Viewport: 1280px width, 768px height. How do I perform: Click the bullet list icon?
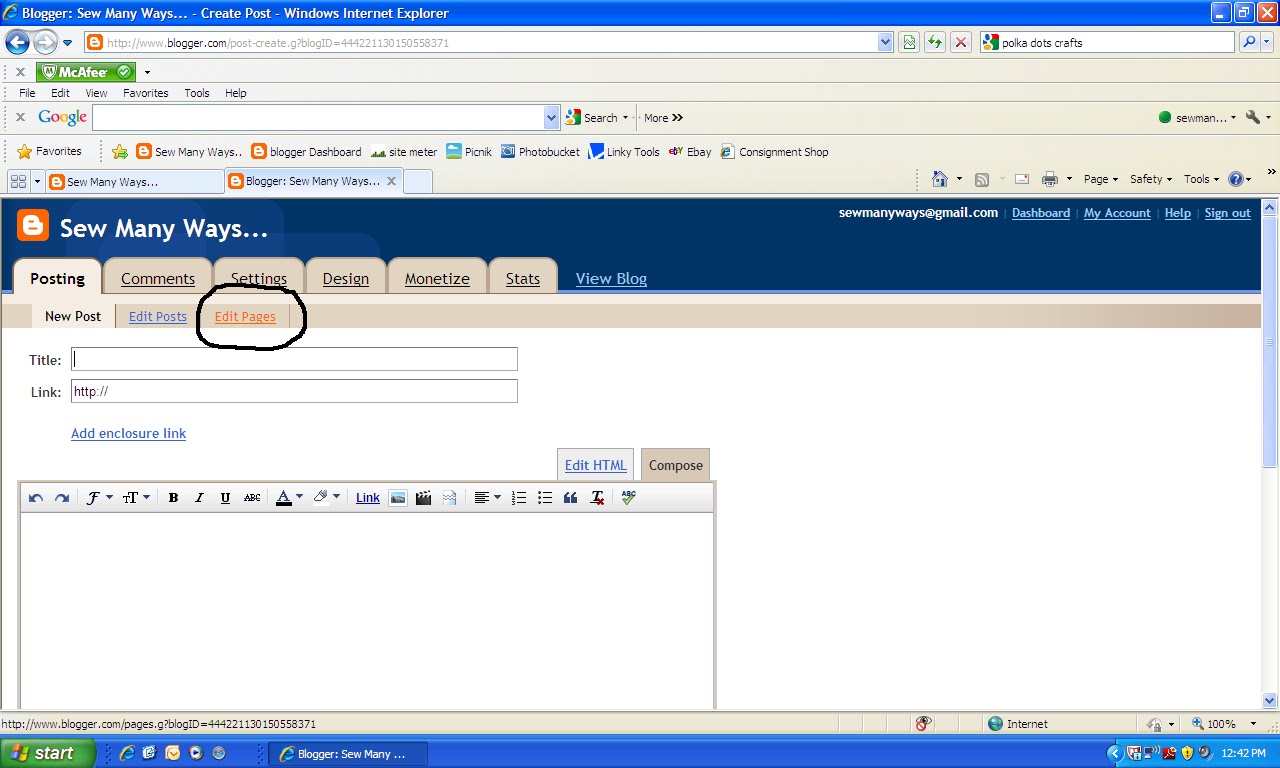(x=545, y=498)
